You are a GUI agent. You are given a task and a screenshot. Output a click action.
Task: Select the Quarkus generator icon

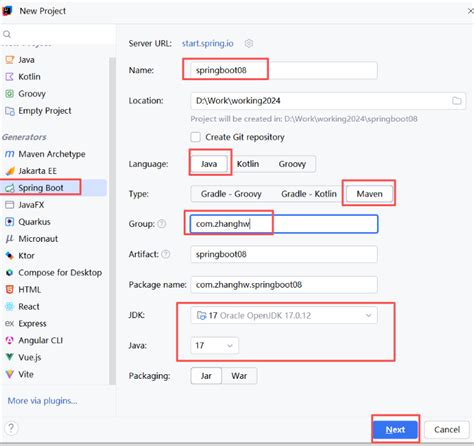10,222
